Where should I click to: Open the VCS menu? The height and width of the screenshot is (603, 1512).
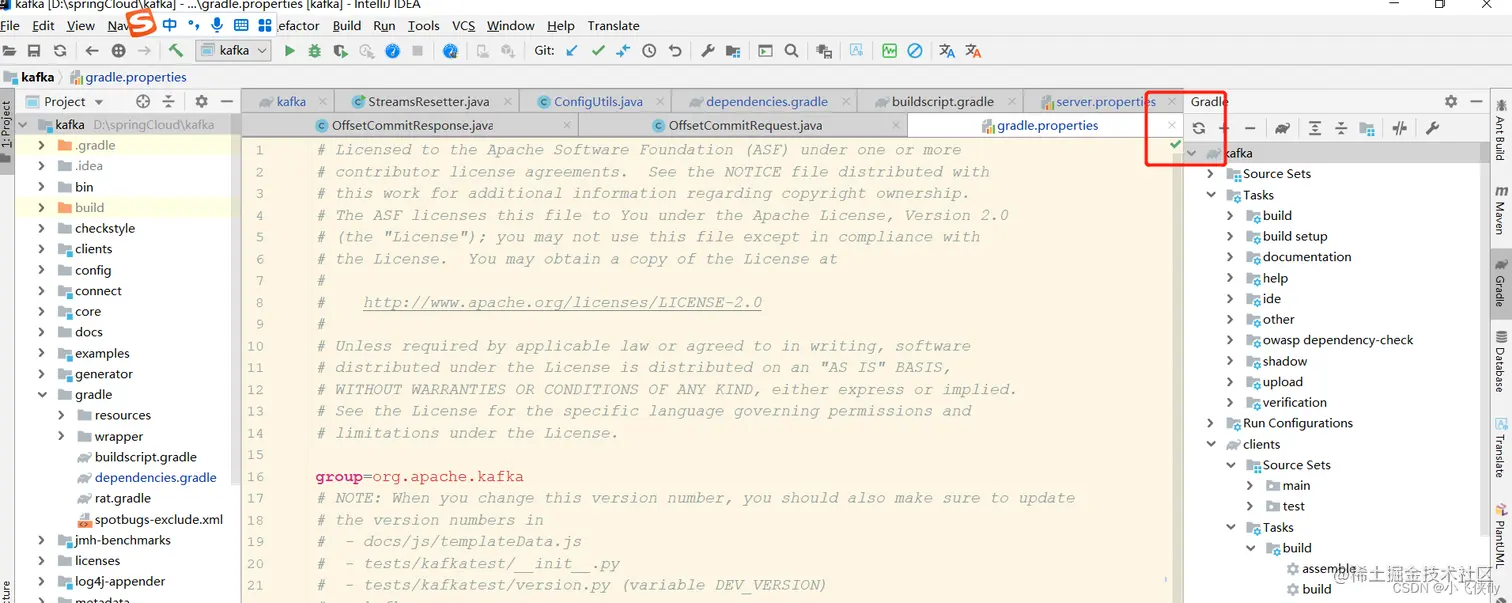(463, 25)
